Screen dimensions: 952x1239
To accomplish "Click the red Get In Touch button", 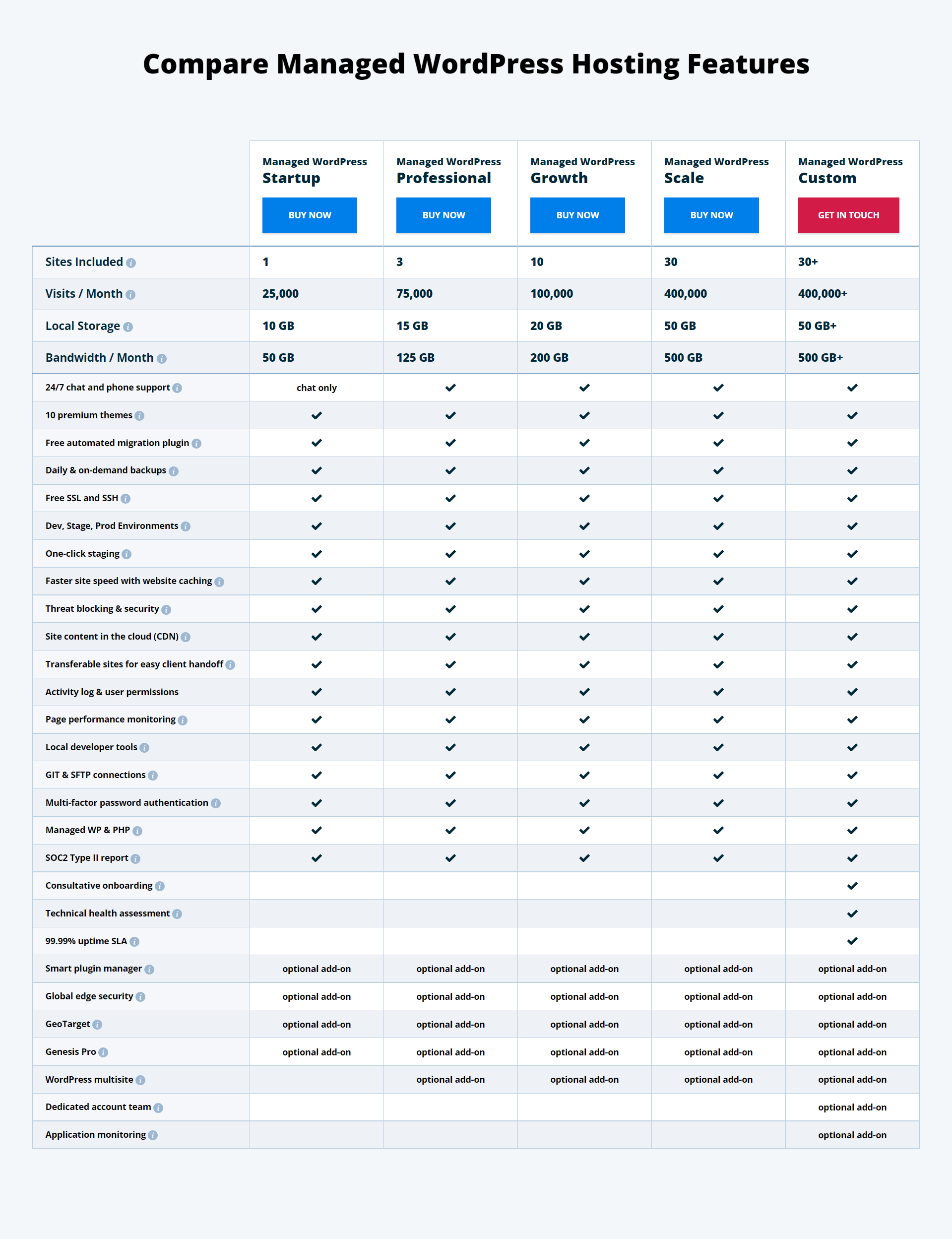I will click(848, 215).
